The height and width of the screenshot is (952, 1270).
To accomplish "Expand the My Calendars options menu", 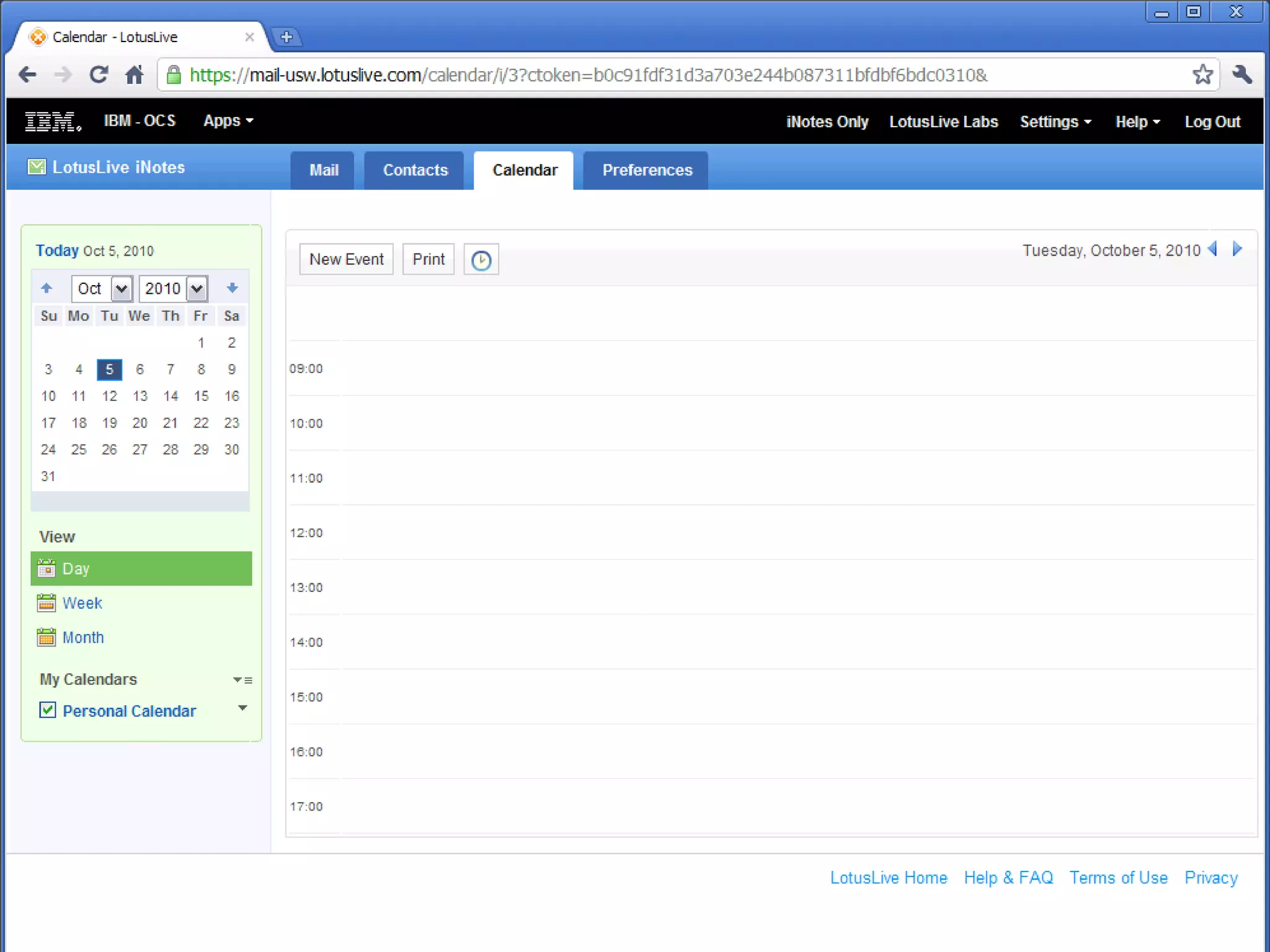I will pos(242,680).
